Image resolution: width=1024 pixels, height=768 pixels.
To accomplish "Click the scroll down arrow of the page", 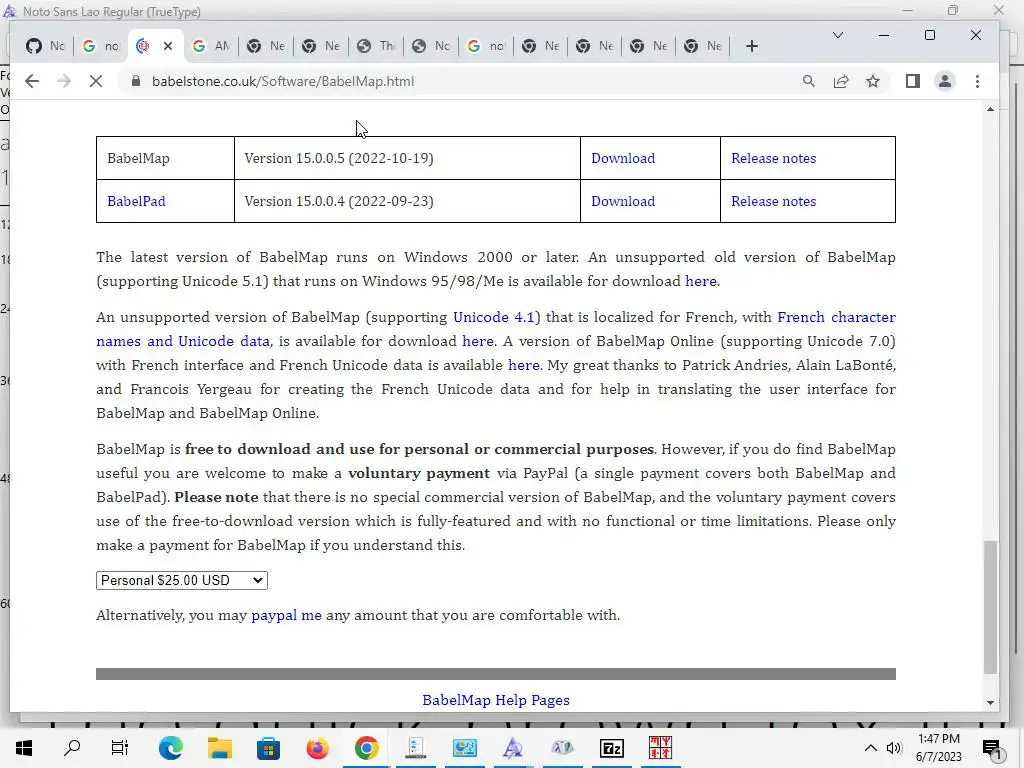I will [x=990, y=703].
